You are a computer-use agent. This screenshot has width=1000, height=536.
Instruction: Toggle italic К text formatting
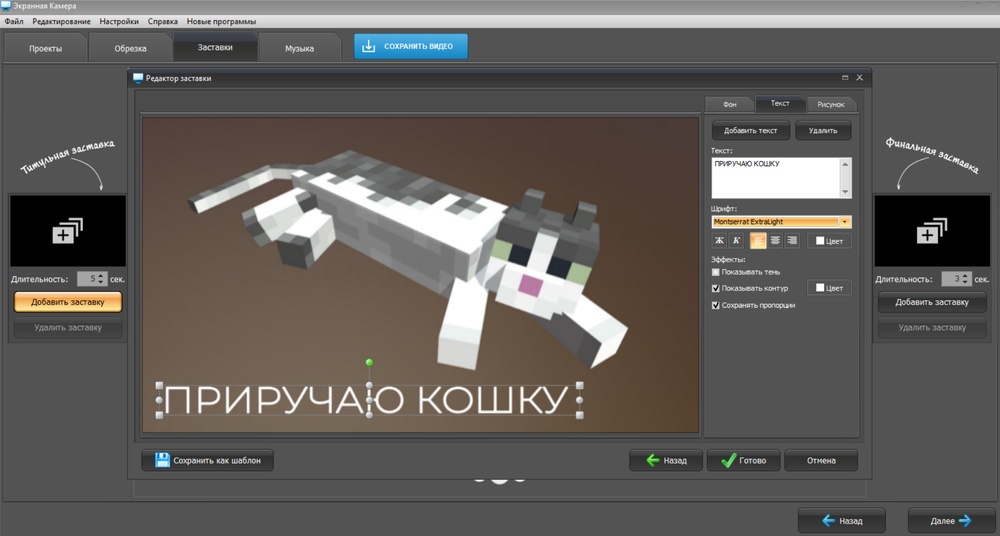tap(736, 241)
